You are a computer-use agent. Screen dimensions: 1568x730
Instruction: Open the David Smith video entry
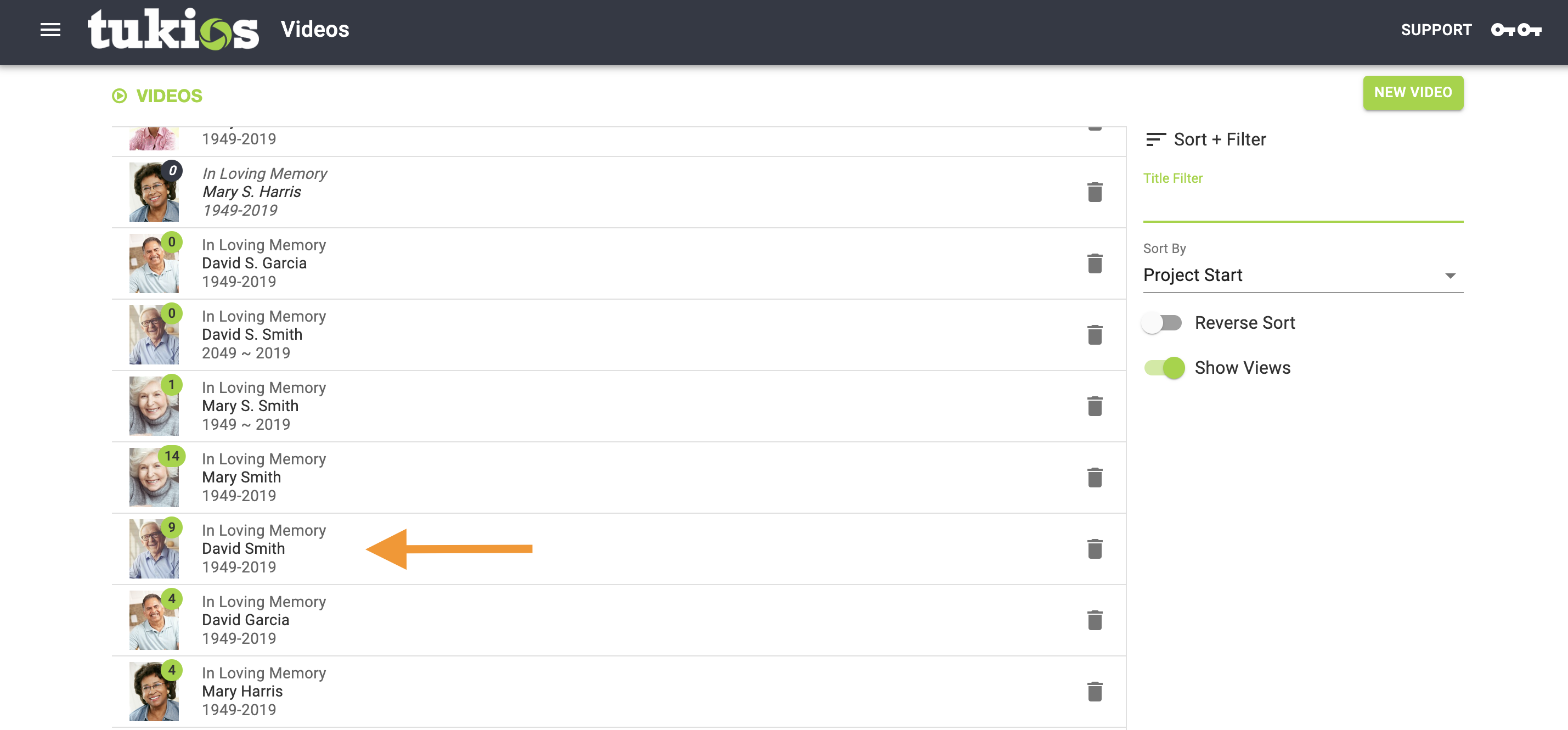(x=263, y=549)
